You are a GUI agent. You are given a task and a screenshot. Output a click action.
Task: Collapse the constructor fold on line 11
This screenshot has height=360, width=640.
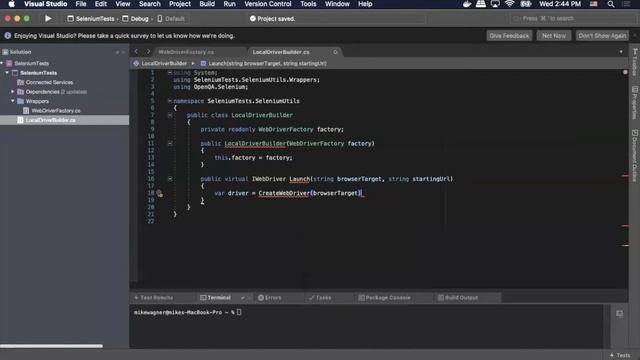pyautogui.click(x=170, y=143)
